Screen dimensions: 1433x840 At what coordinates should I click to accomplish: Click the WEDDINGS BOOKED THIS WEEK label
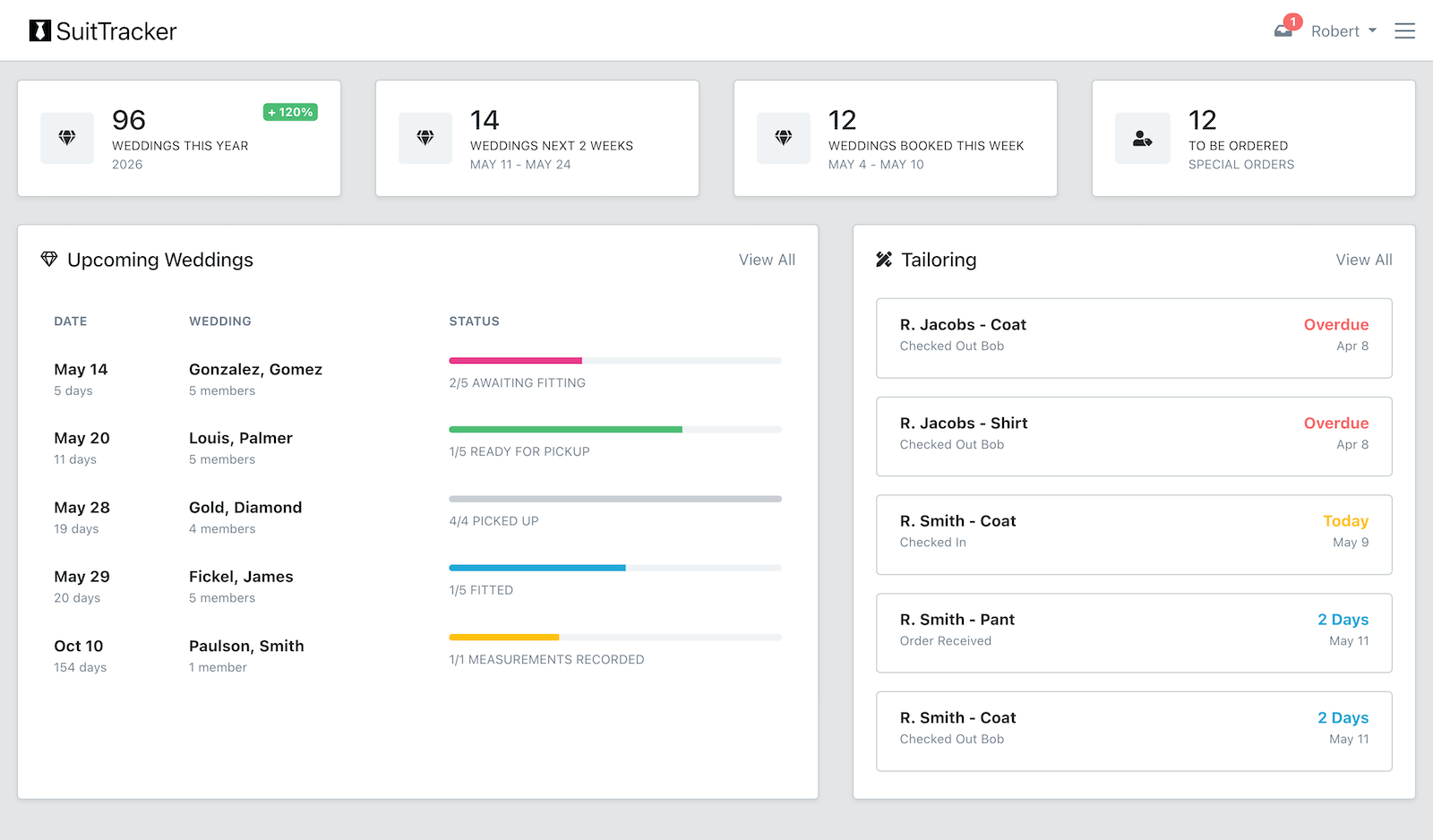pyautogui.click(x=926, y=146)
